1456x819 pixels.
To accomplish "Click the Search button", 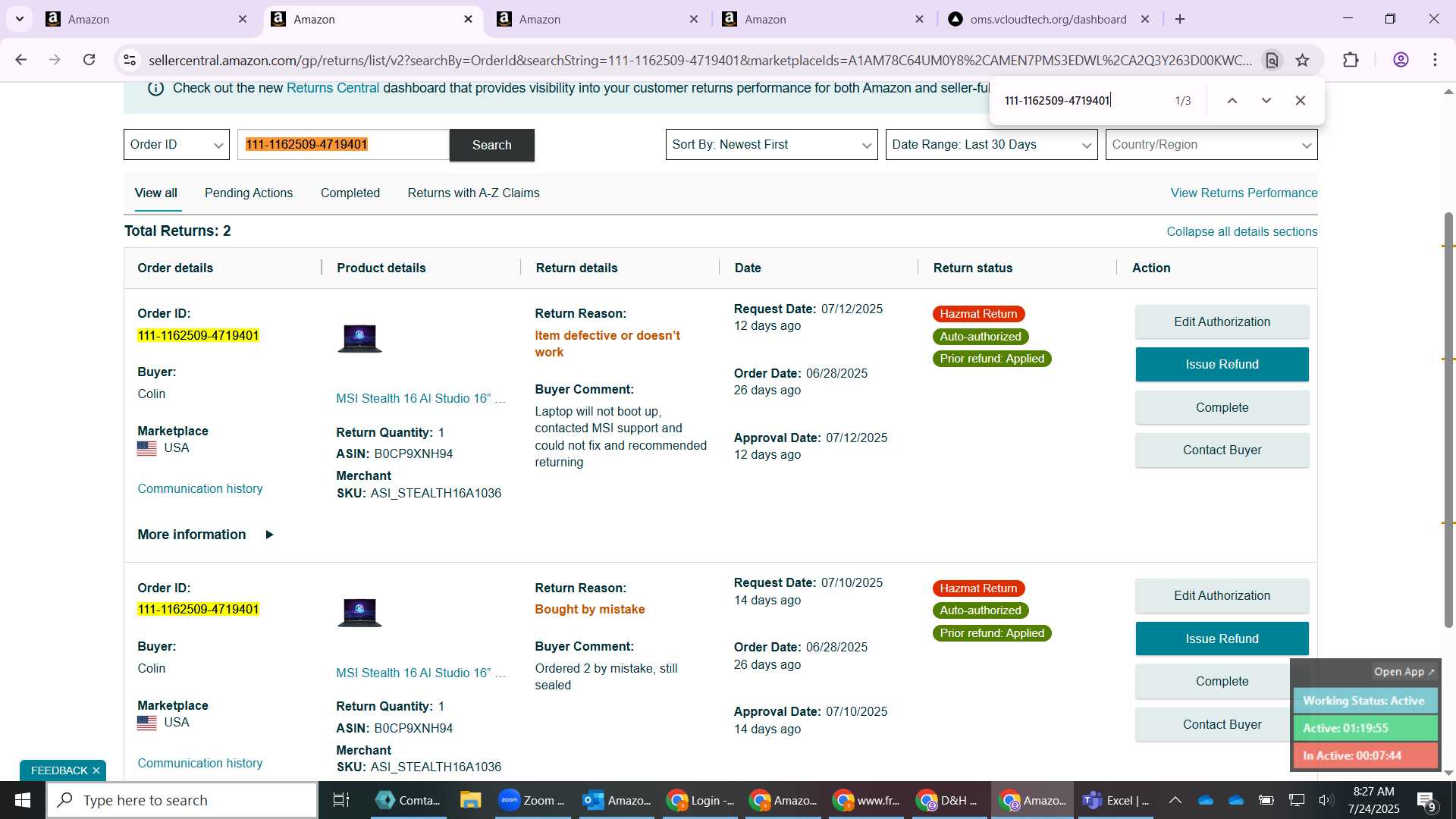I will [491, 145].
